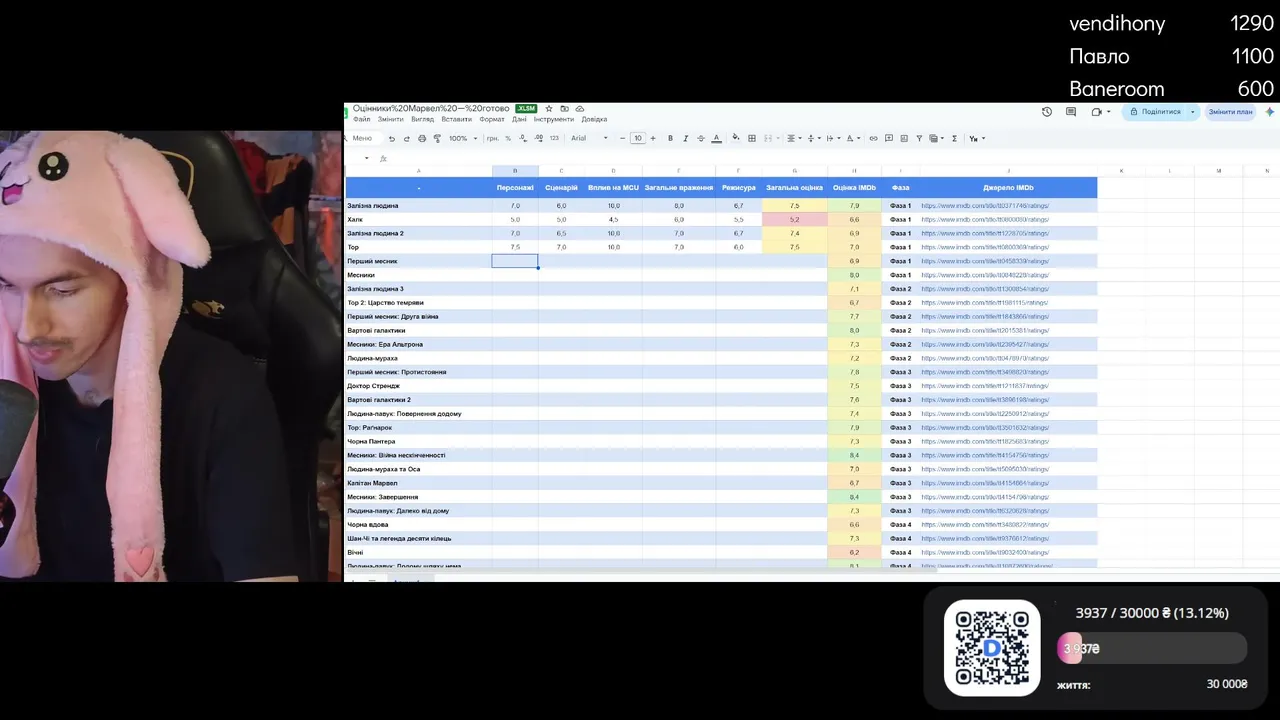Create a filter using funnel icon
Screen dimensions: 1280x720
(919, 138)
